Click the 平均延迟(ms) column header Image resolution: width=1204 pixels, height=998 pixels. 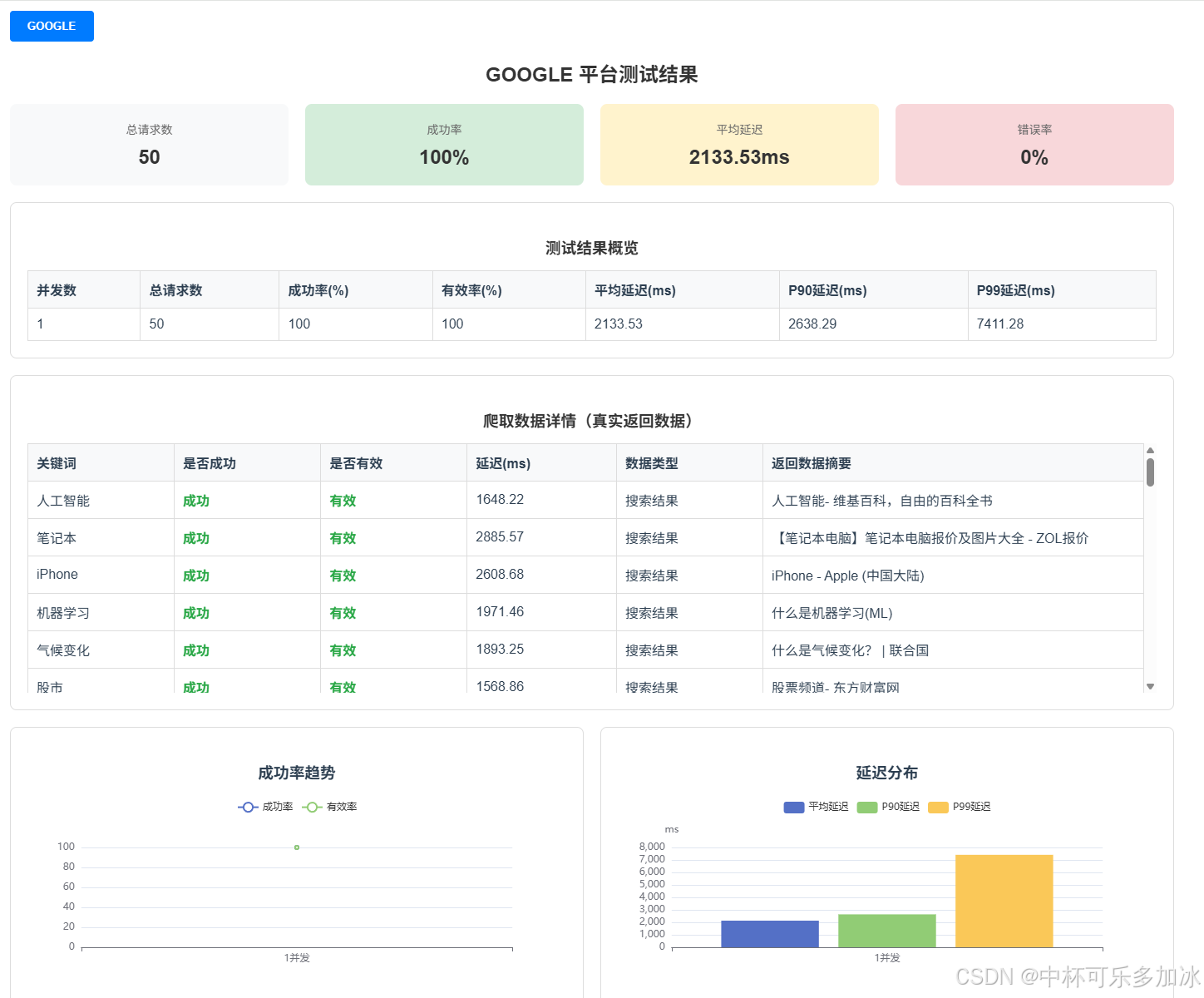[x=683, y=290]
